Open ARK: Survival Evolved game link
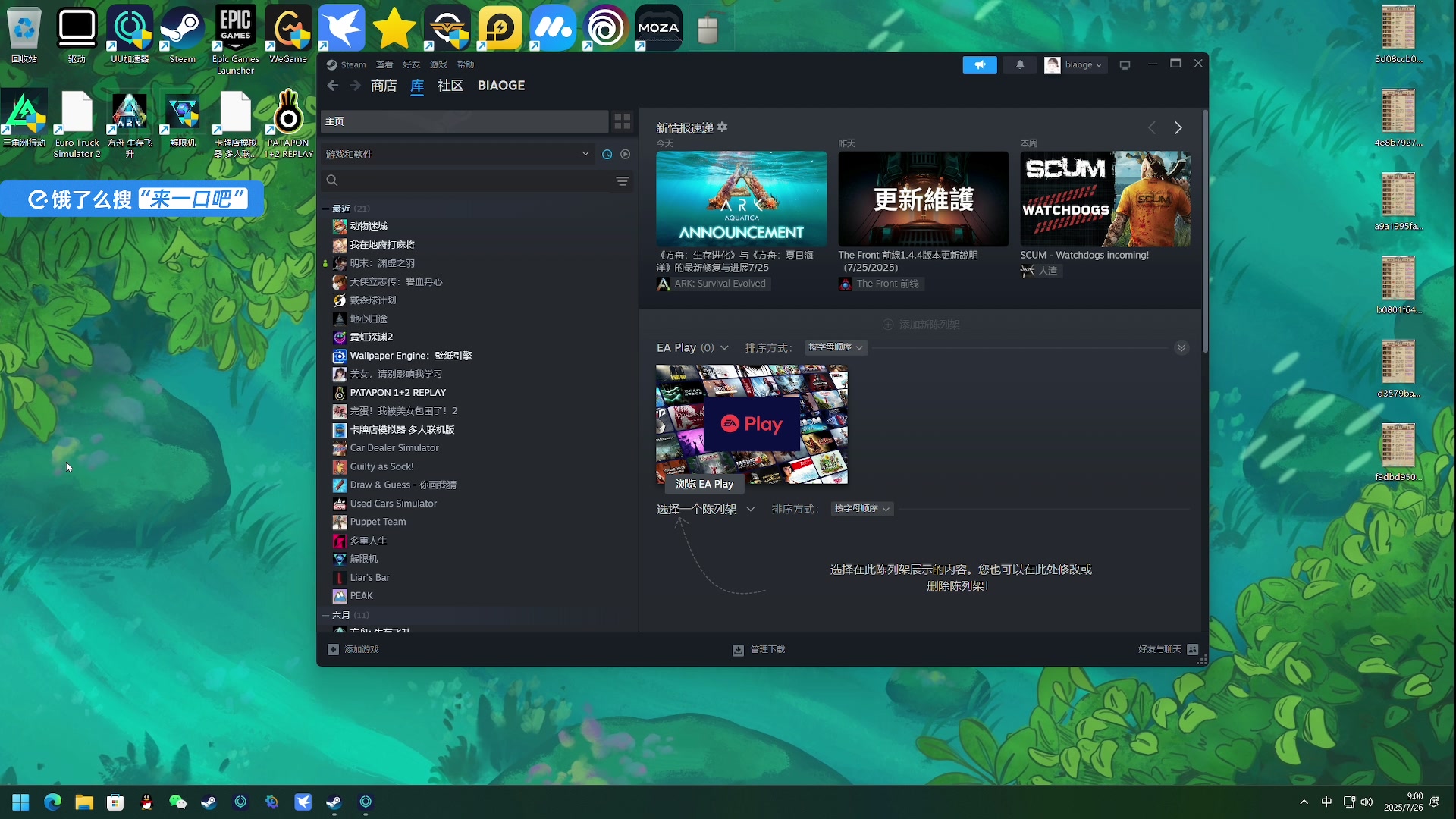 click(712, 284)
